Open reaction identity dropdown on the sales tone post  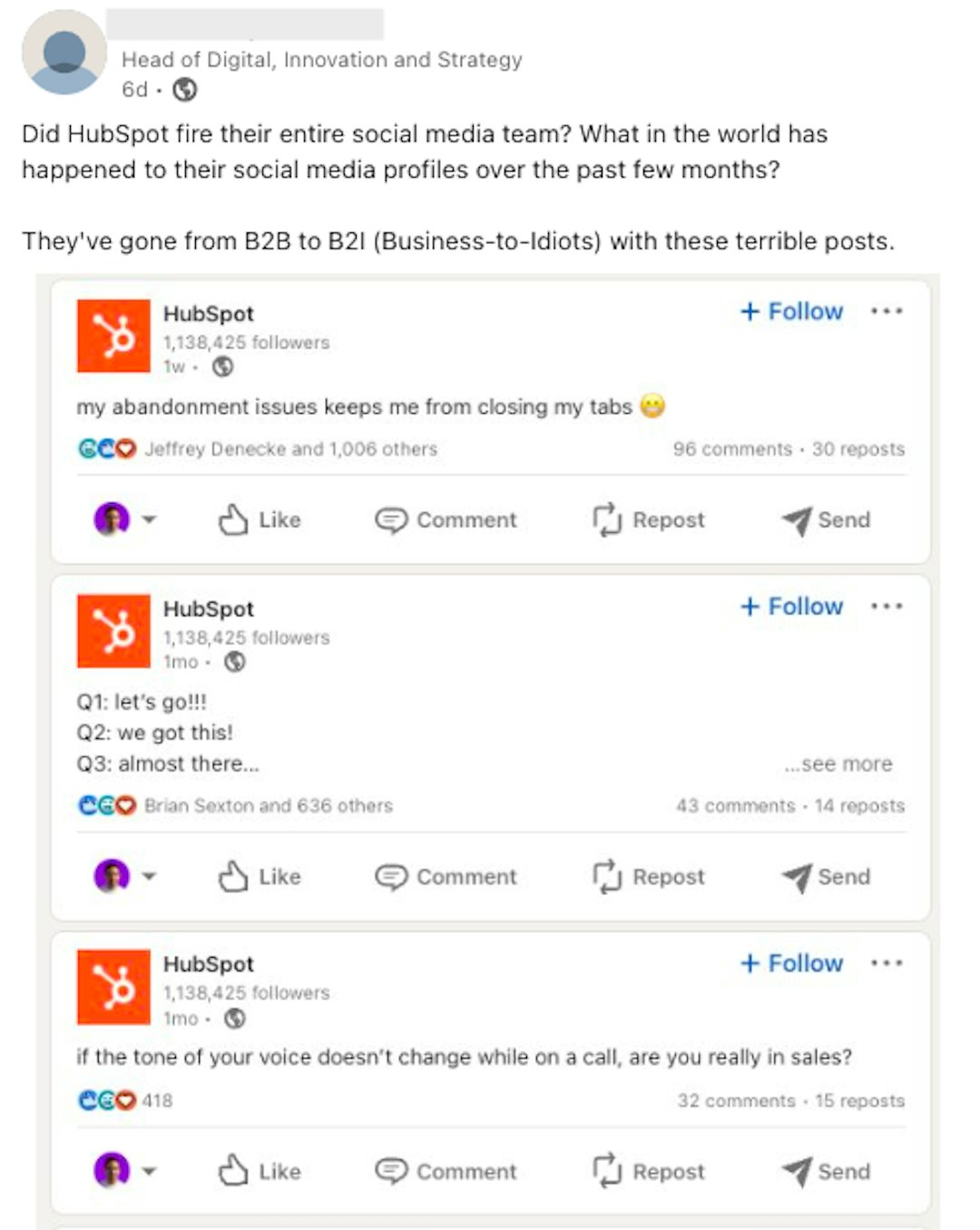tap(150, 1172)
